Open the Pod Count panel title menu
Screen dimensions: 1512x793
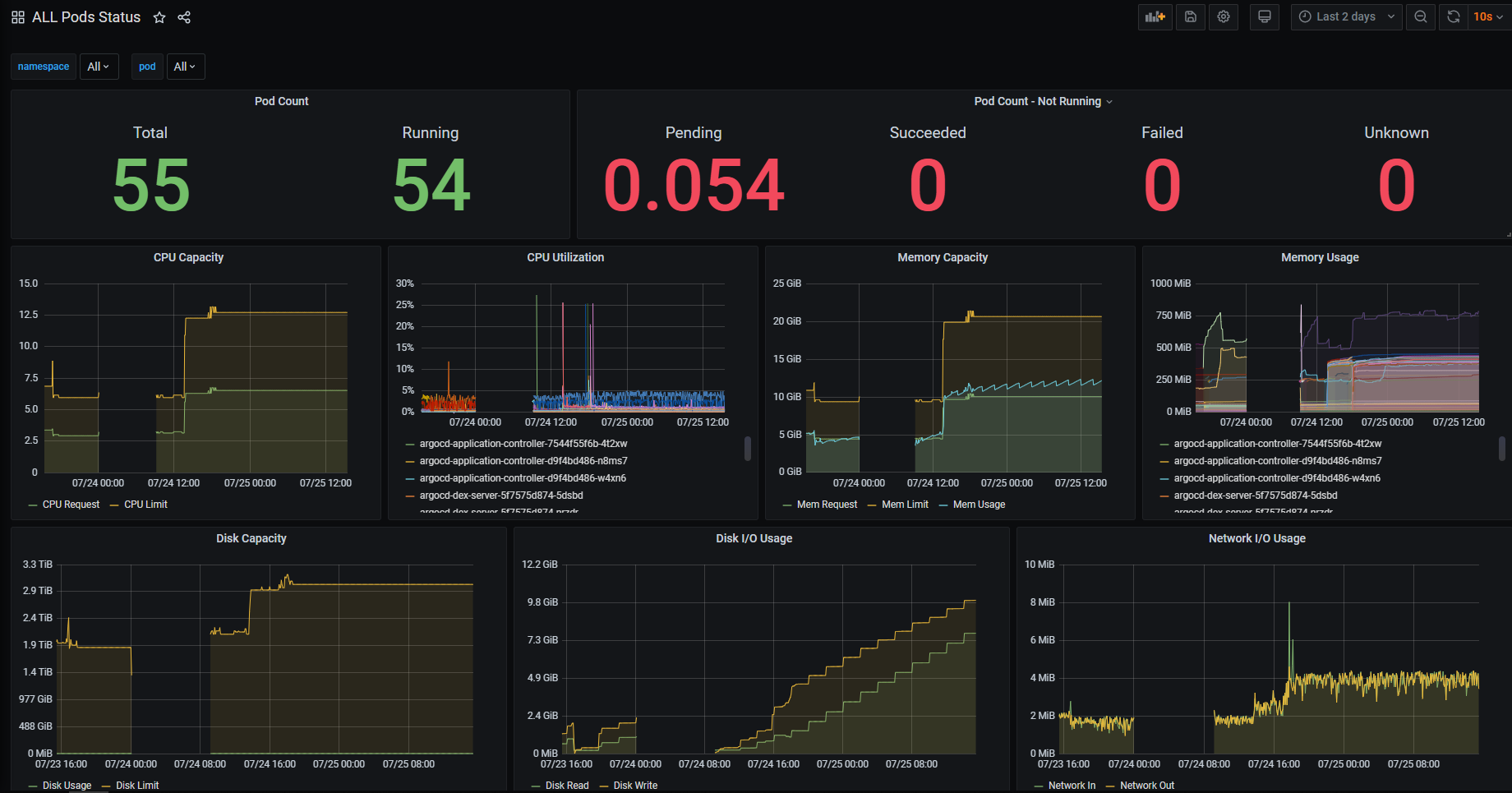coord(282,101)
